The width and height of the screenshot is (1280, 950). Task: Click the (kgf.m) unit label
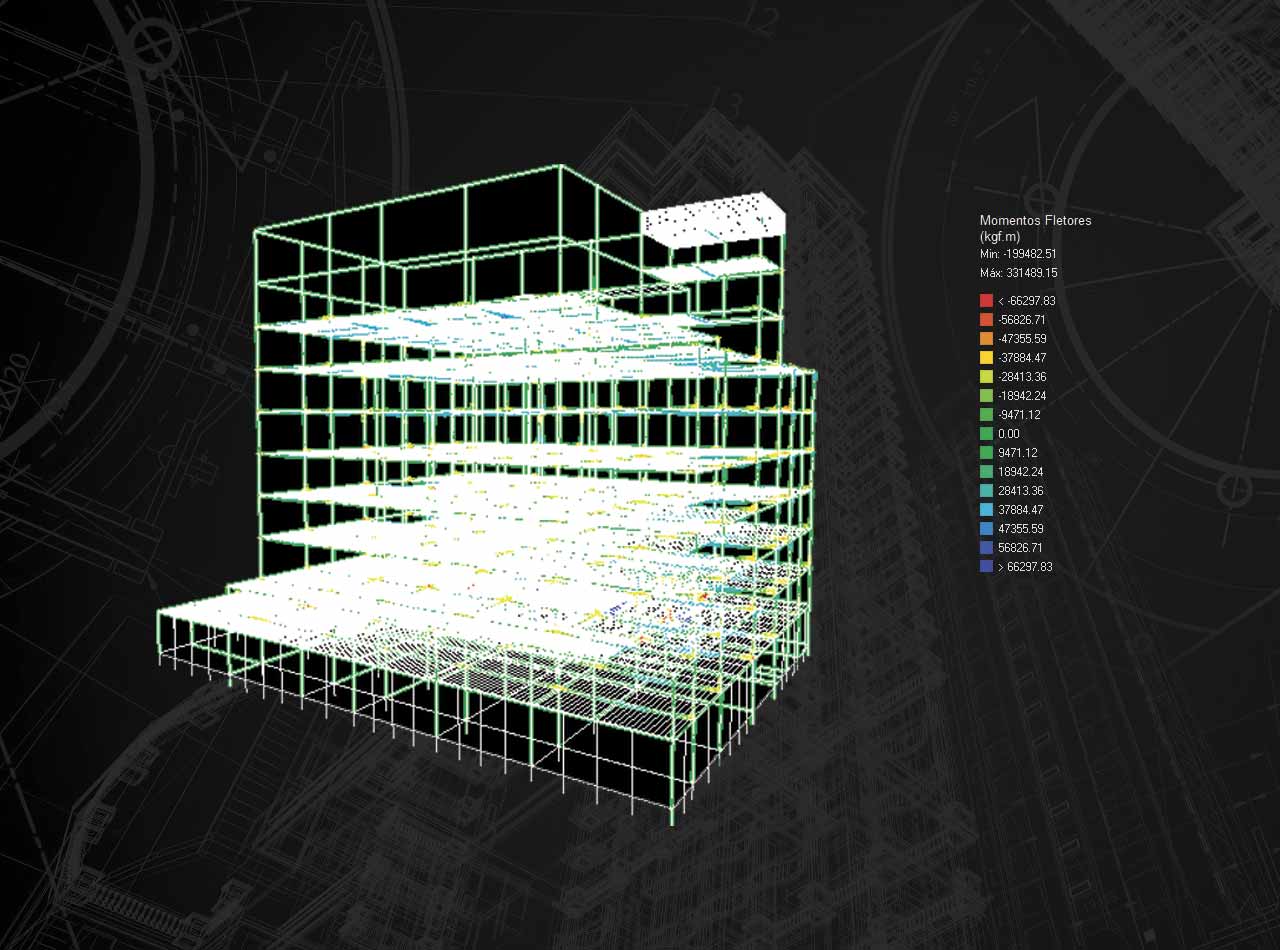tap(1000, 237)
